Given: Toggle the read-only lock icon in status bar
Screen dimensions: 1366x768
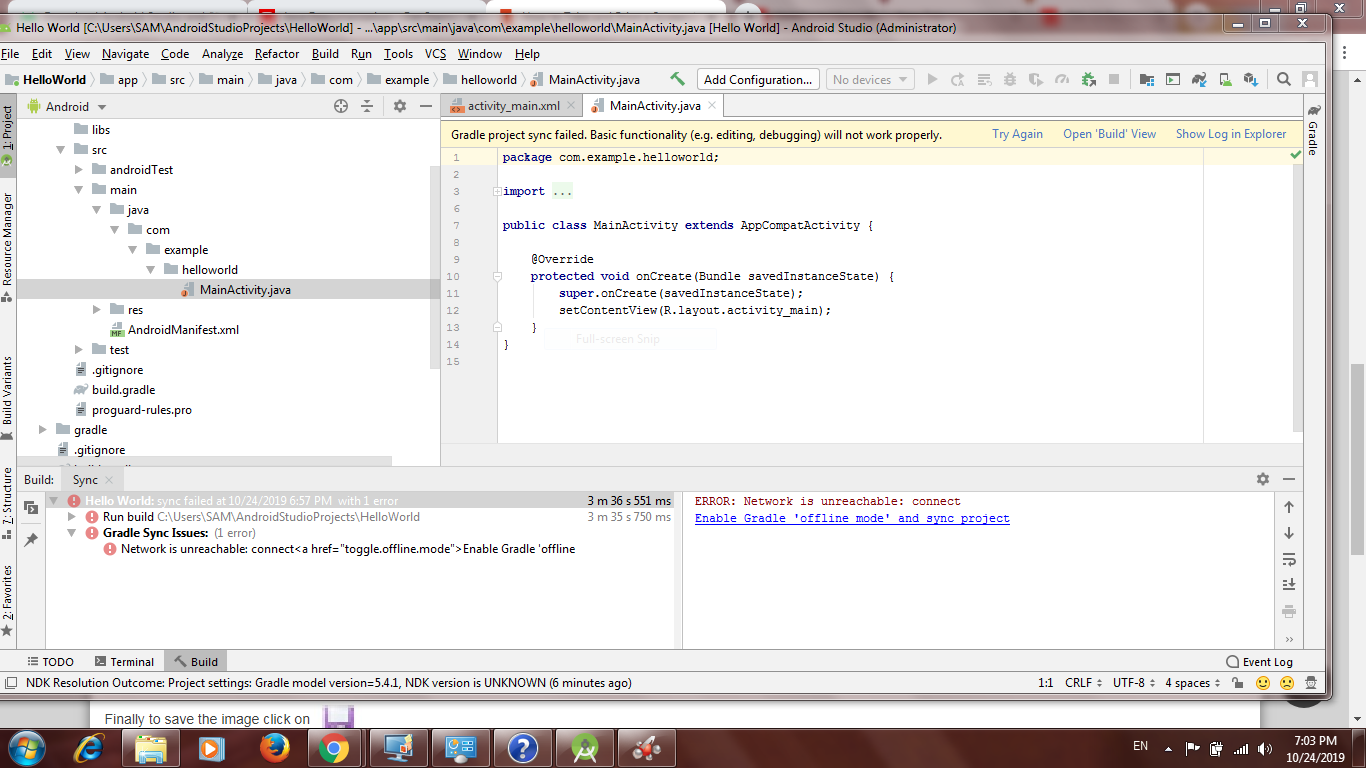Looking at the screenshot, I should pyautogui.click(x=1238, y=683).
